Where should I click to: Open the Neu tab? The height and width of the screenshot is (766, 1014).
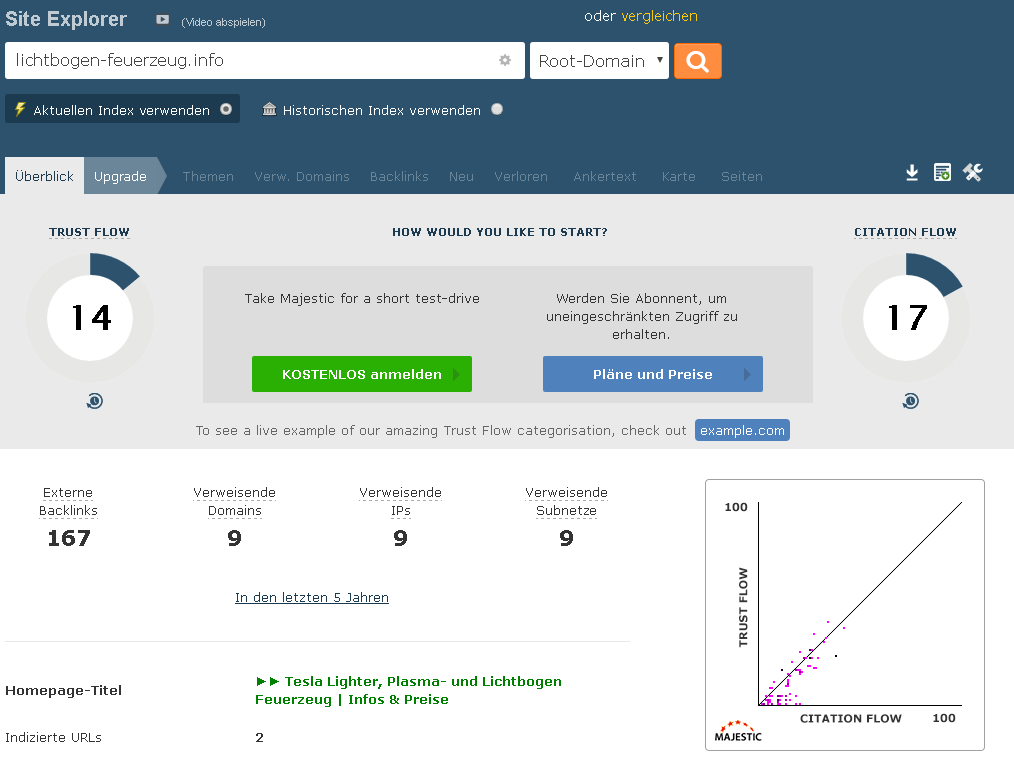[461, 176]
